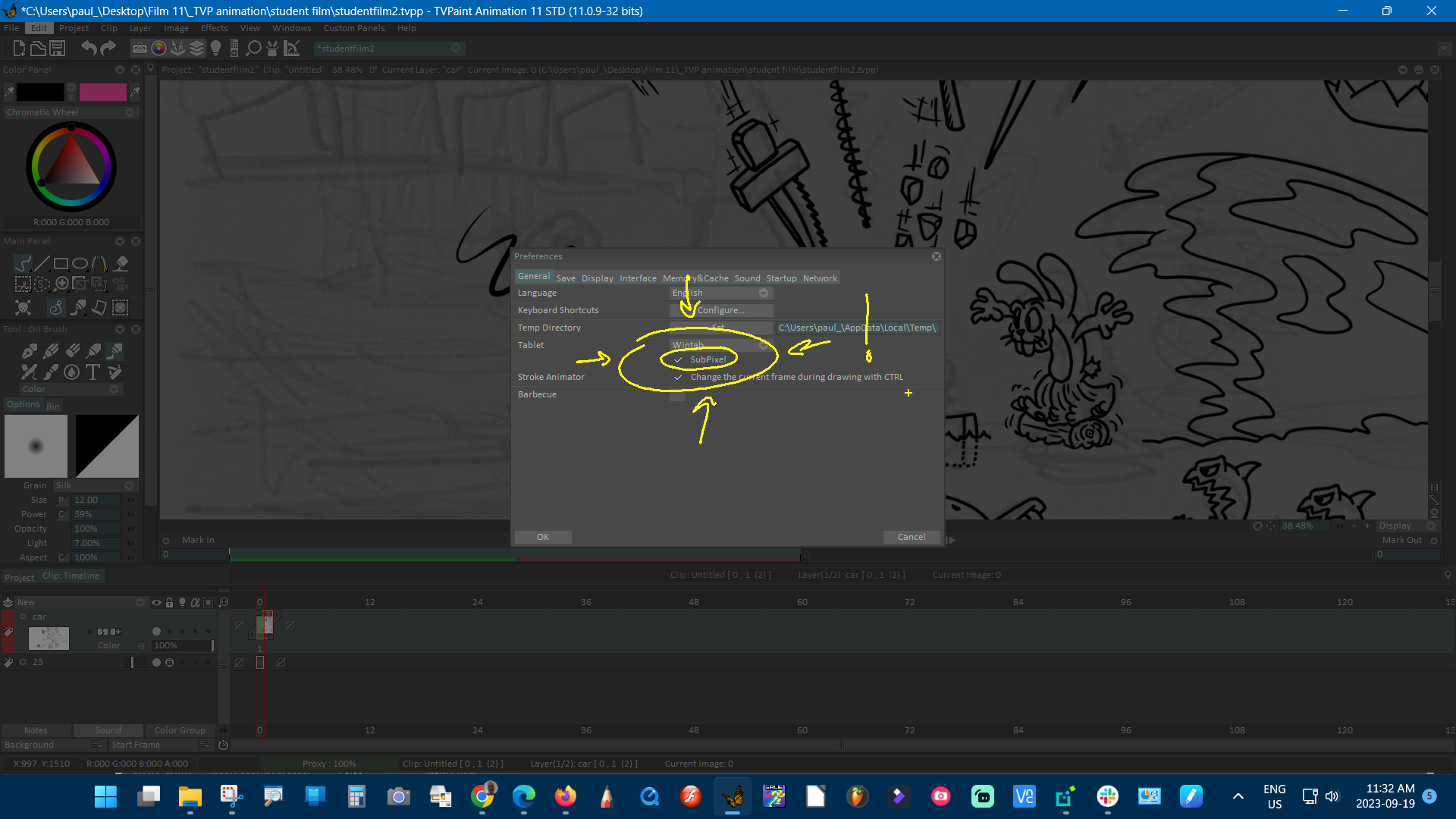This screenshot has height=819, width=1456.
Task: Click the black foreground color swatch
Action: 40,92
